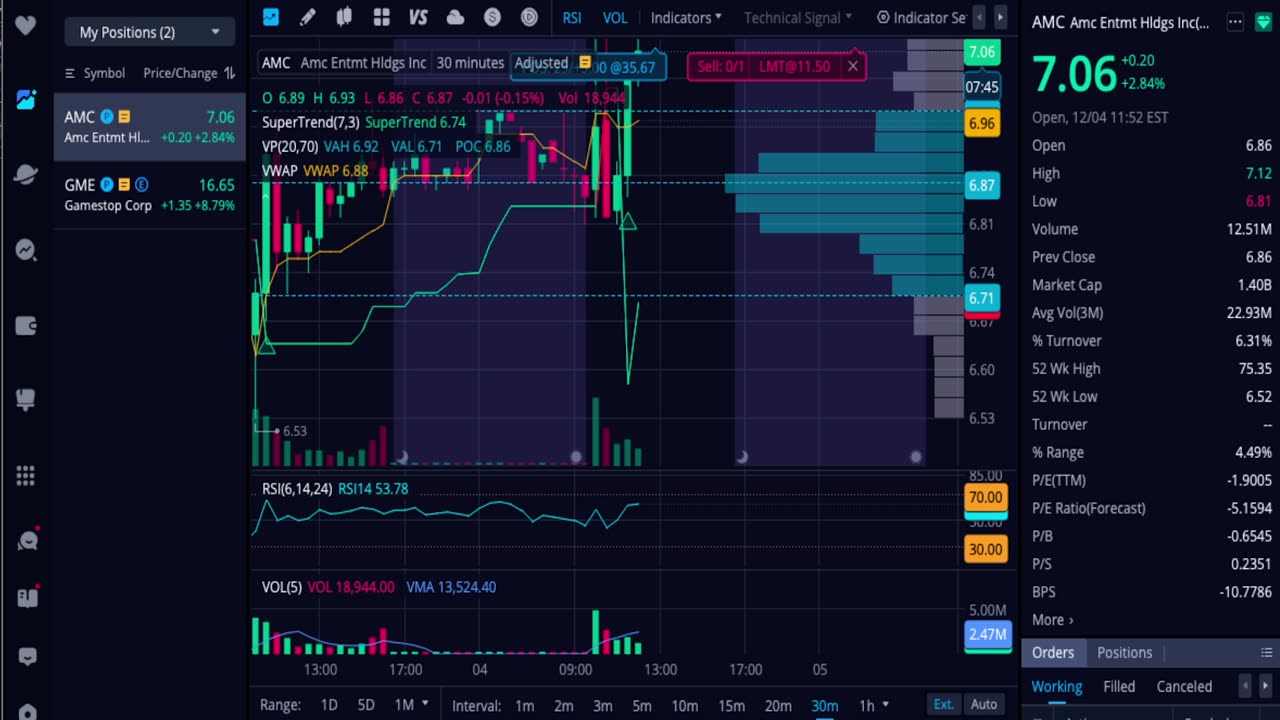Open the 1h interval dropdown
The image size is (1280, 720).
pyautogui.click(x=873, y=706)
